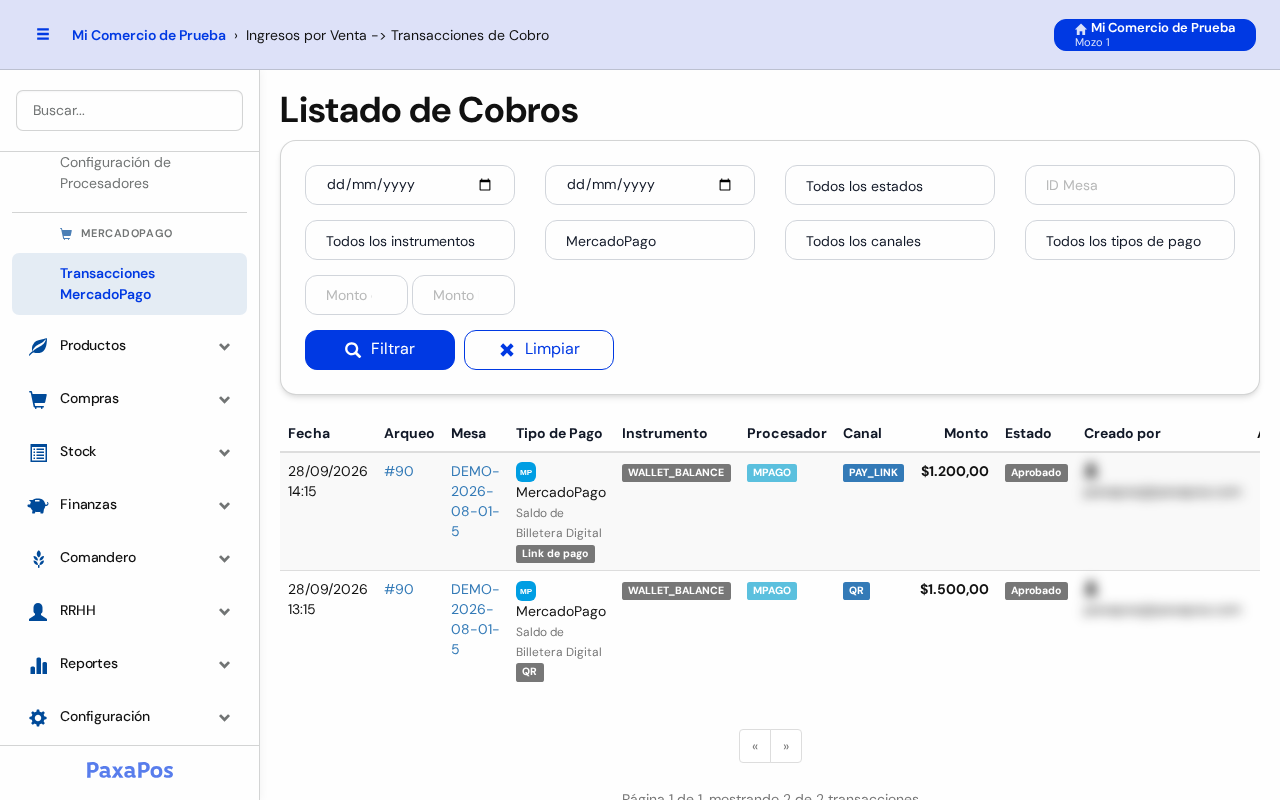Open the Todos los canales dropdown
The width and height of the screenshot is (1280, 800).
(x=890, y=240)
